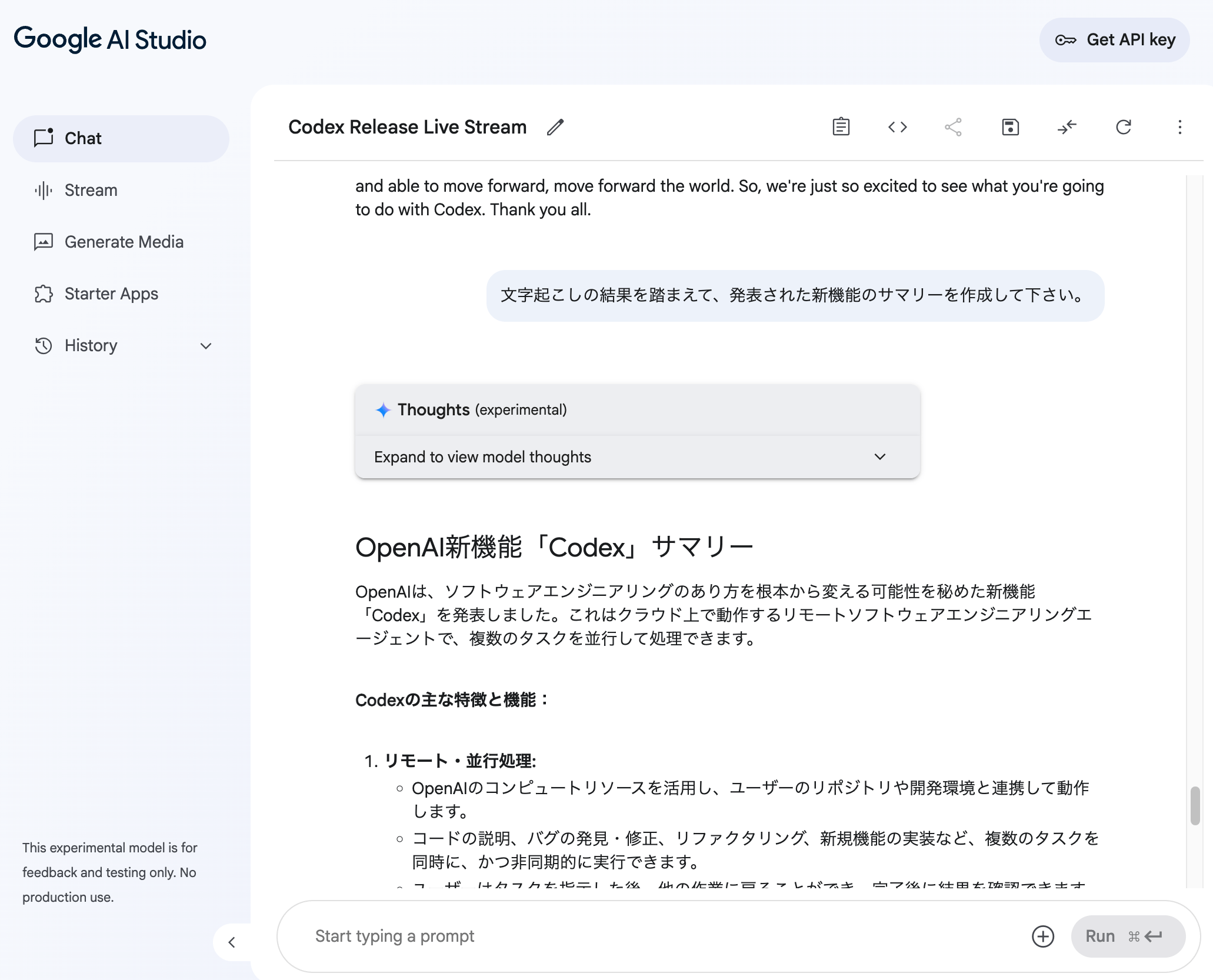Open the Stream menu item

(91, 190)
